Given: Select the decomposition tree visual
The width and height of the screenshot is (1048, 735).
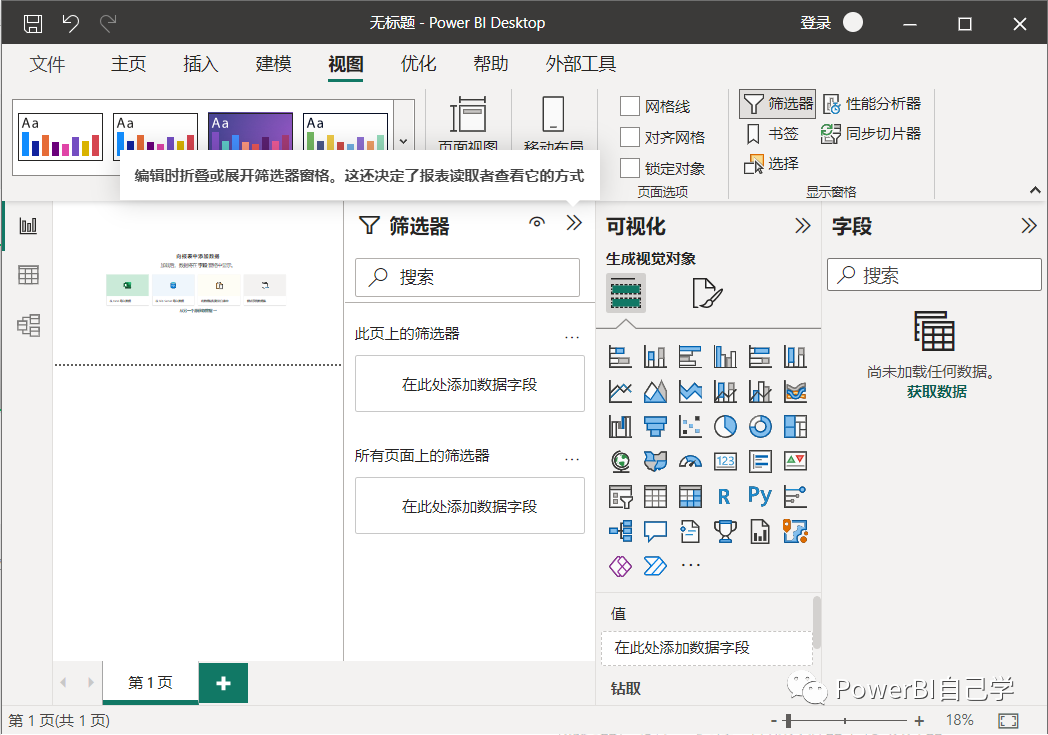Looking at the screenshot, I should point(620,531).
